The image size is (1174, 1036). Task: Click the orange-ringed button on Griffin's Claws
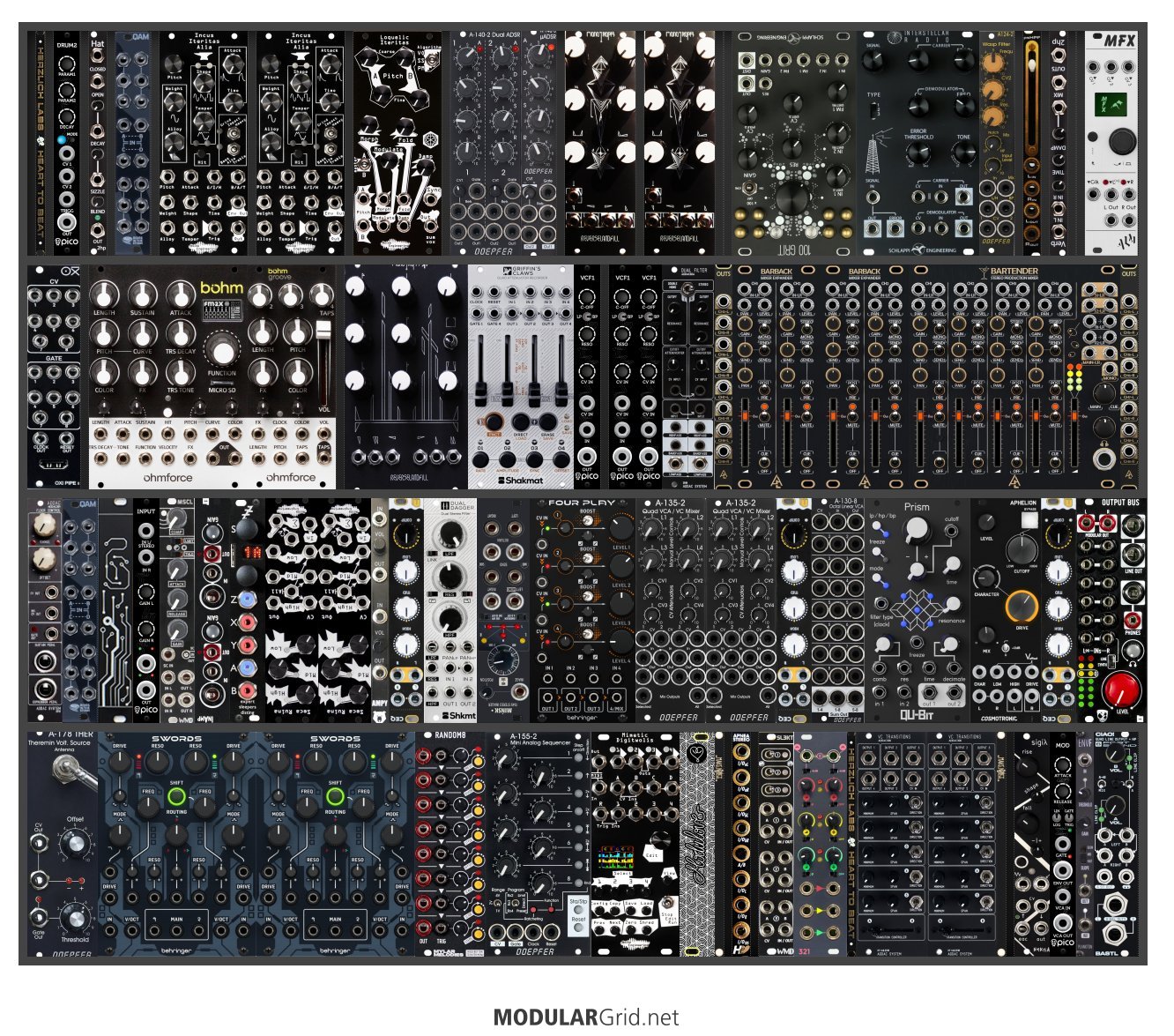494,422
